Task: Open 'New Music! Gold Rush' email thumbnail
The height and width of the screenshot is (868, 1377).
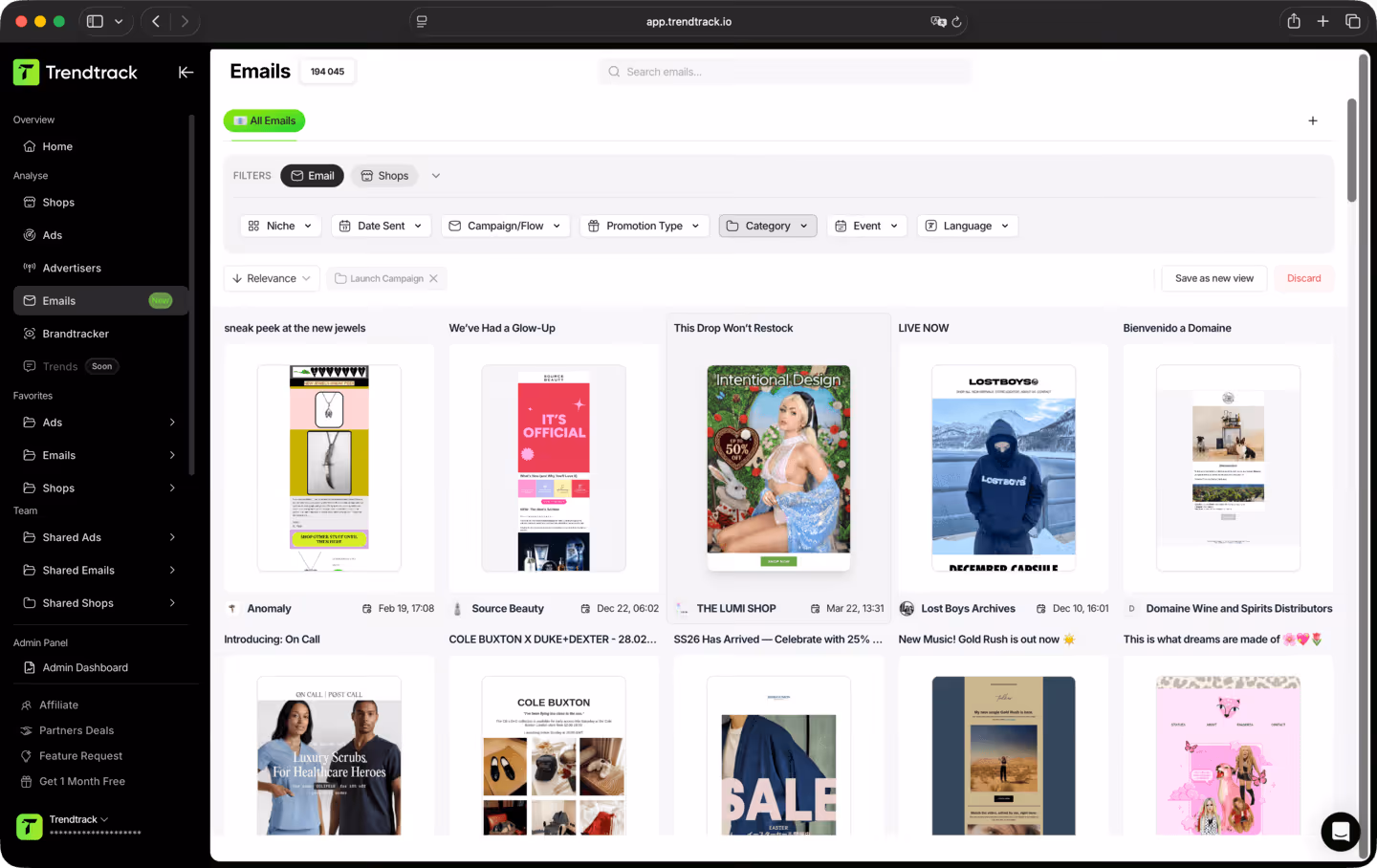Action: pyautogui.click(x=1003, y=755)
